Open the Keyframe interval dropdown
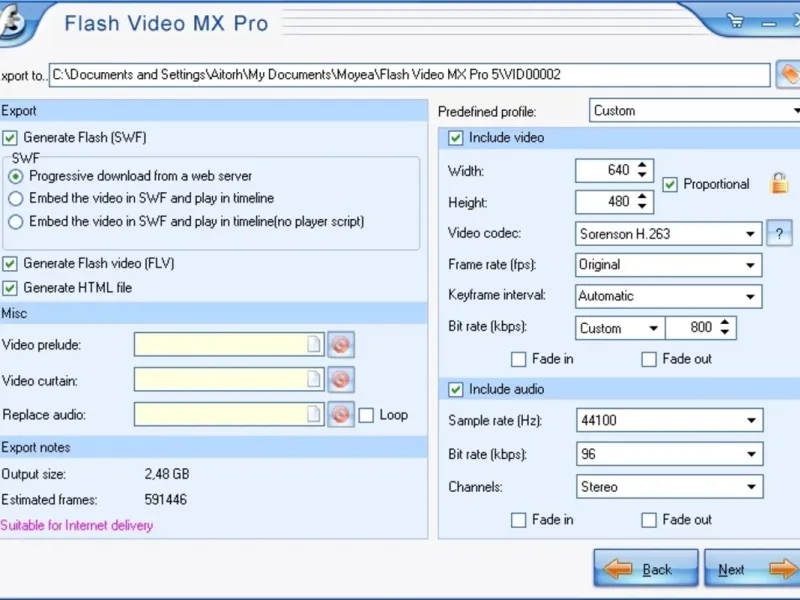 [x=668, y=296]
